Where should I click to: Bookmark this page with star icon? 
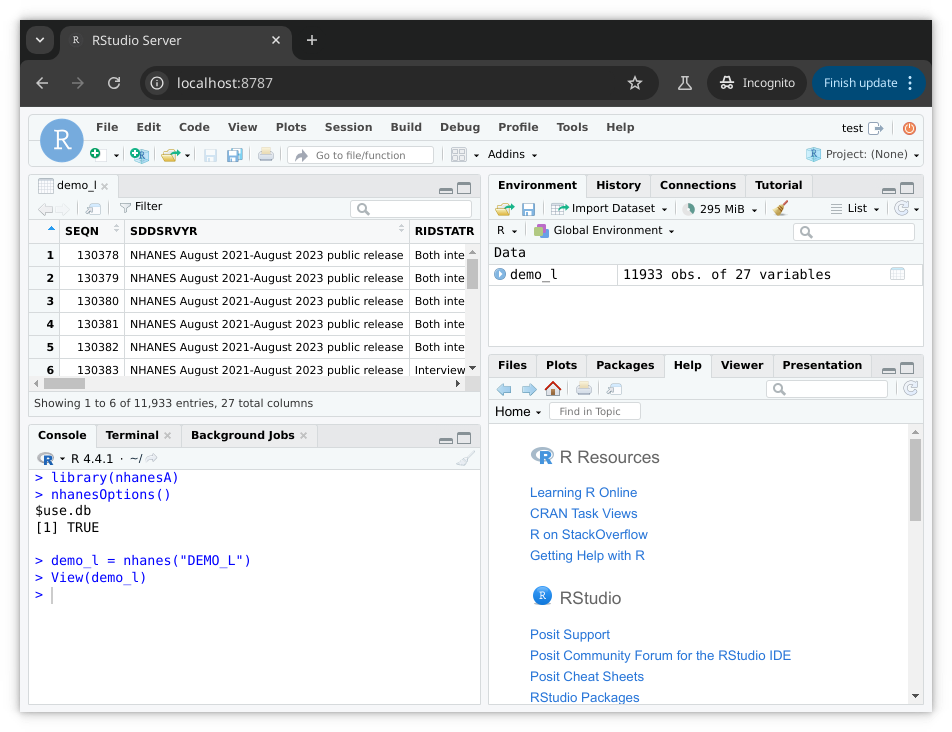[634, 83]
